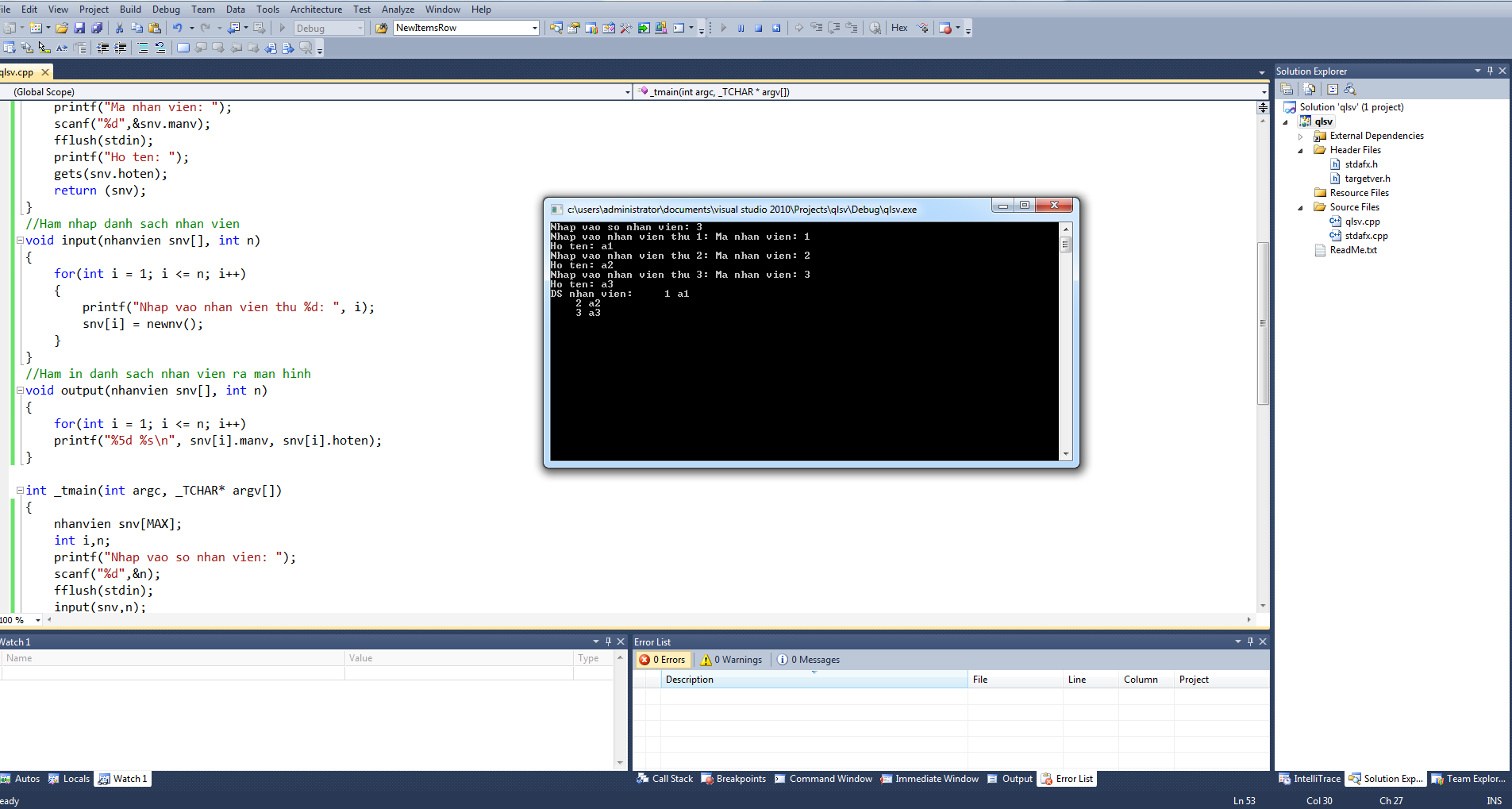This screenshot has height=809, width=1512.
Task: Click the Save floppy disk toolbar icon
Action: (x=79, y=28)
